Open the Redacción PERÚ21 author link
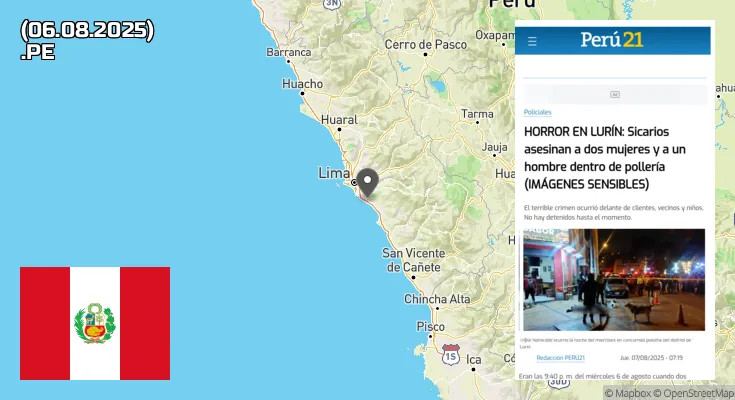This screenshot has width=735, height=400. 560,358
